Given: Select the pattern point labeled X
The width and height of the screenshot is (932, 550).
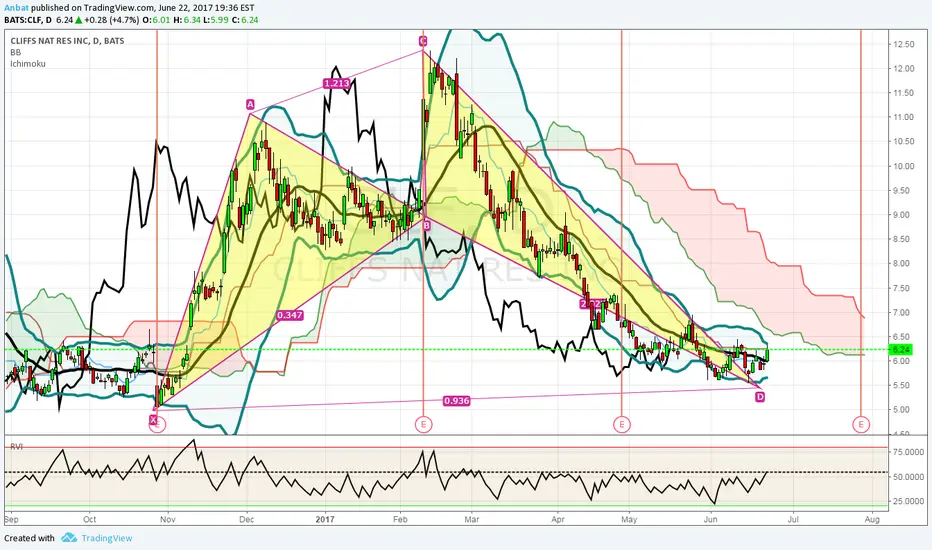Looking at the screenshot, I should 153,419.
